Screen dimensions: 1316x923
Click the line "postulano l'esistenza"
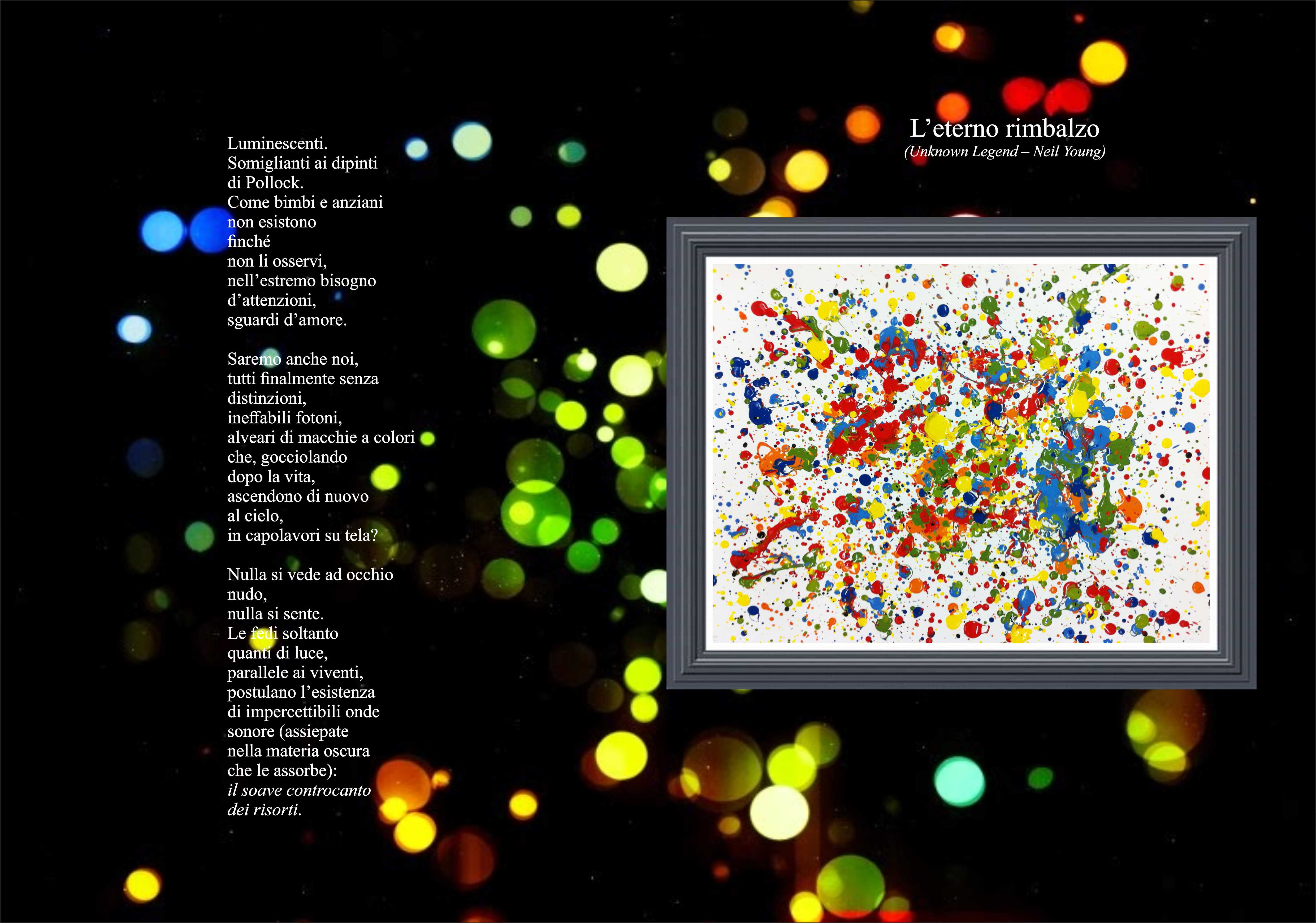[x=301, y=692]
